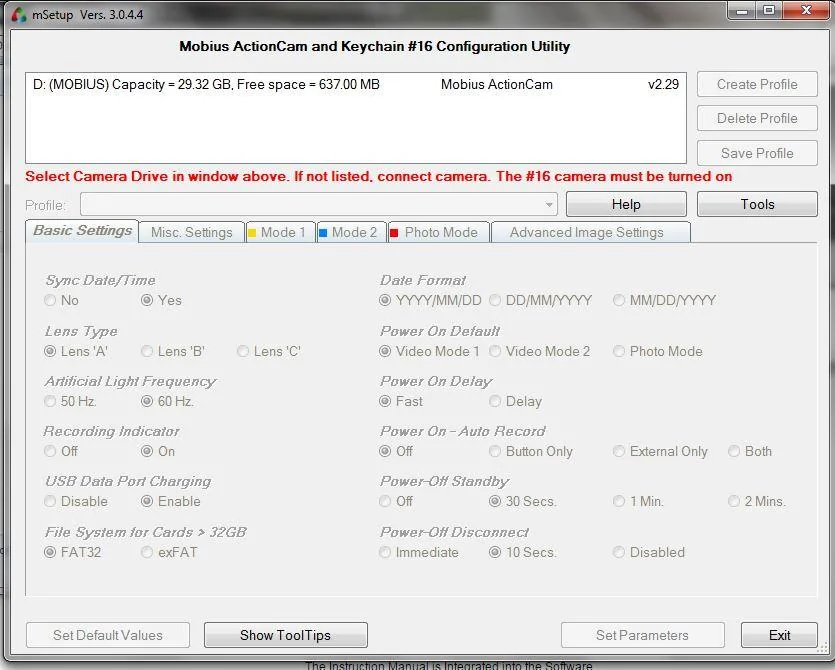The width and height of the screenshot is (835, 670).
Task: Click the Help button
Action: click(626, 205)
